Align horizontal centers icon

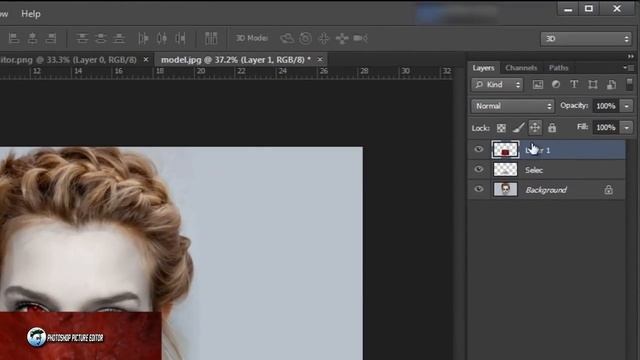point(32,38)
